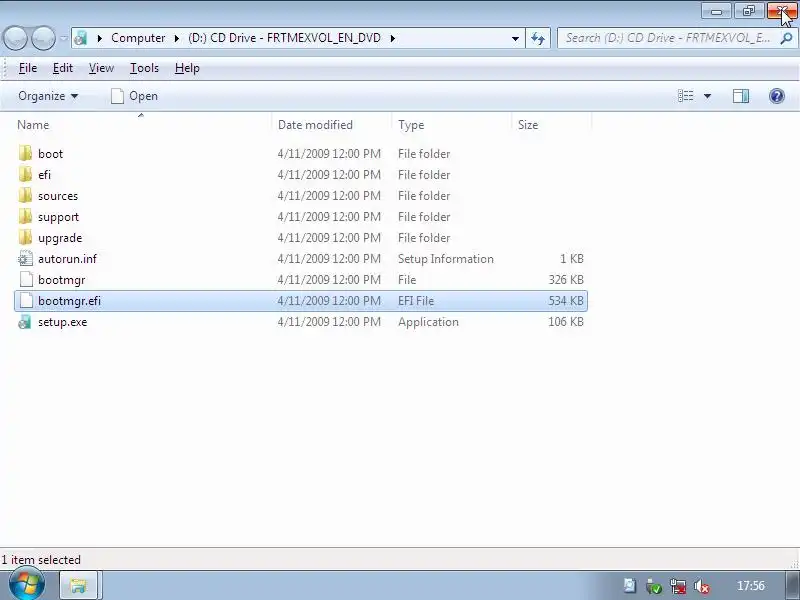Click the blue Help question mark icon
The width and height of the screenshot is (800, 600).
(777, 96)
